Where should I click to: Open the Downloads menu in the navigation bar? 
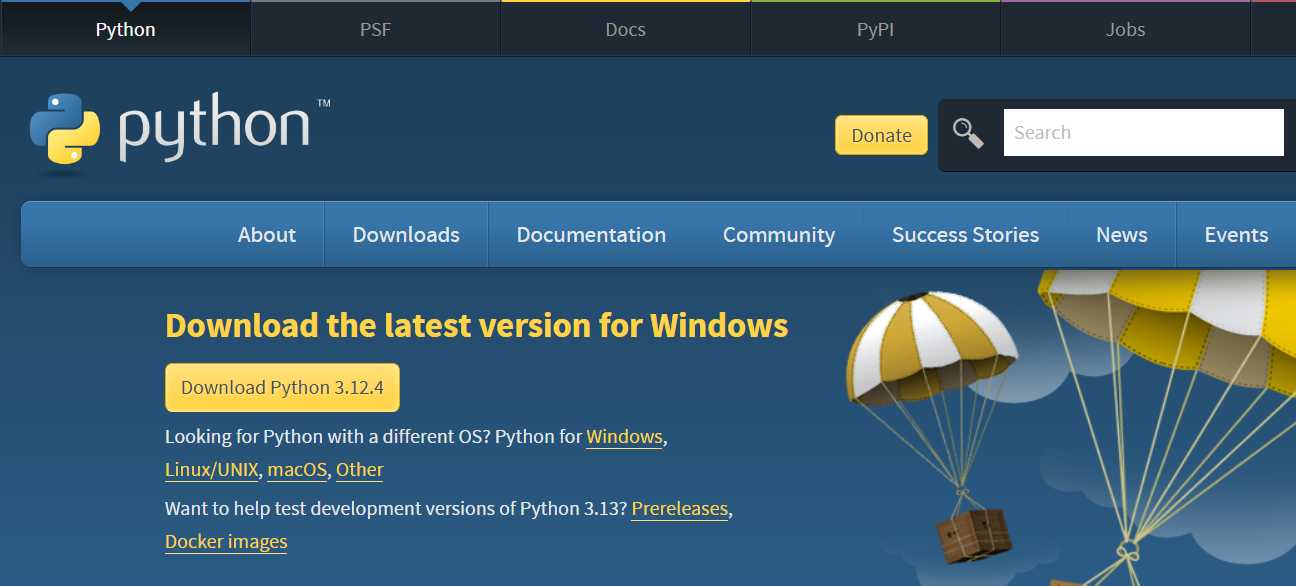point(406,235)
